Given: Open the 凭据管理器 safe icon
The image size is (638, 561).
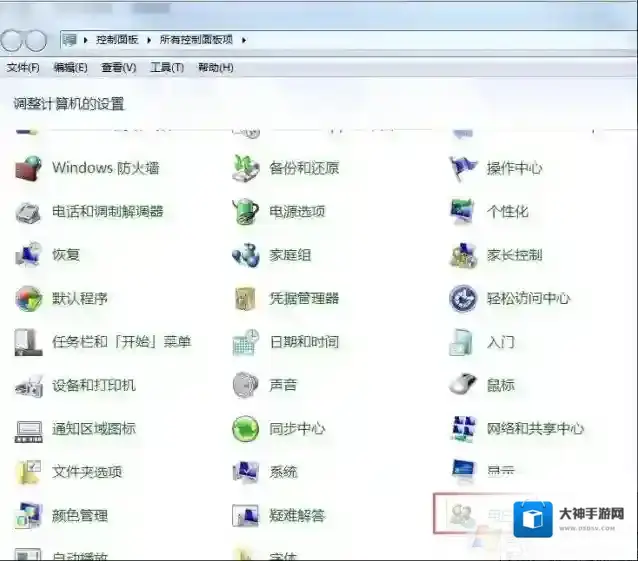Looking at the screenshot, I should coord(246,299).
